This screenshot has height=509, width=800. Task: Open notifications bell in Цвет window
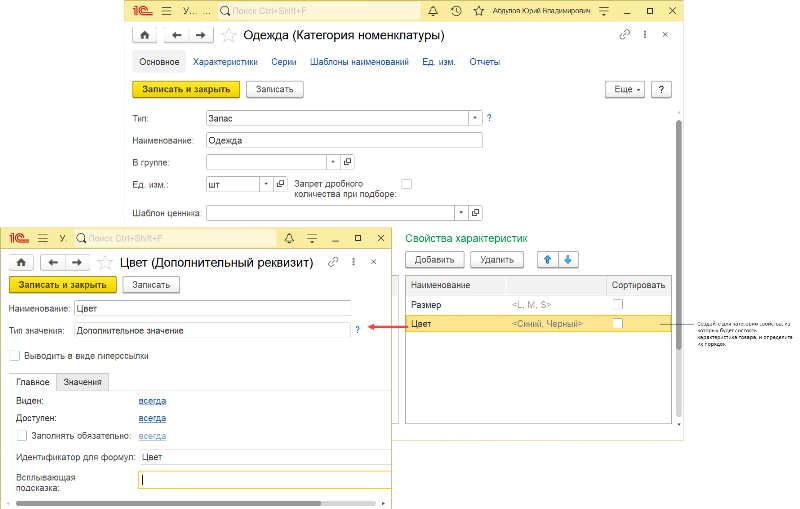[289, 238]
